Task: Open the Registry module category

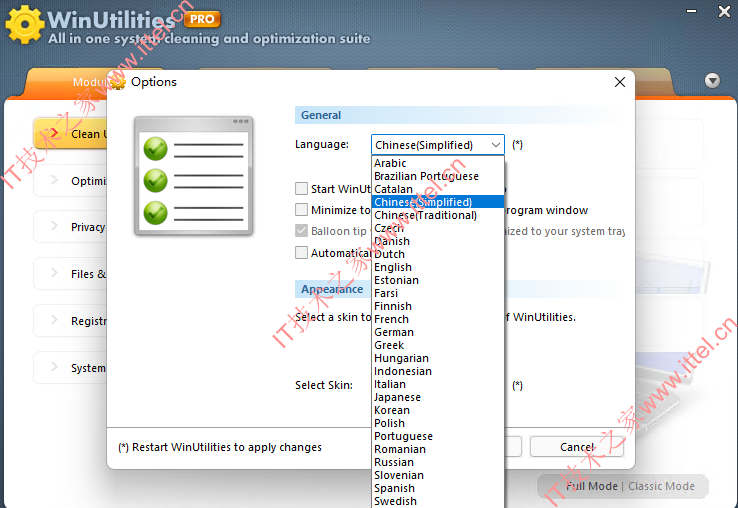Action: pyautogui.click(x=71, y=321)
